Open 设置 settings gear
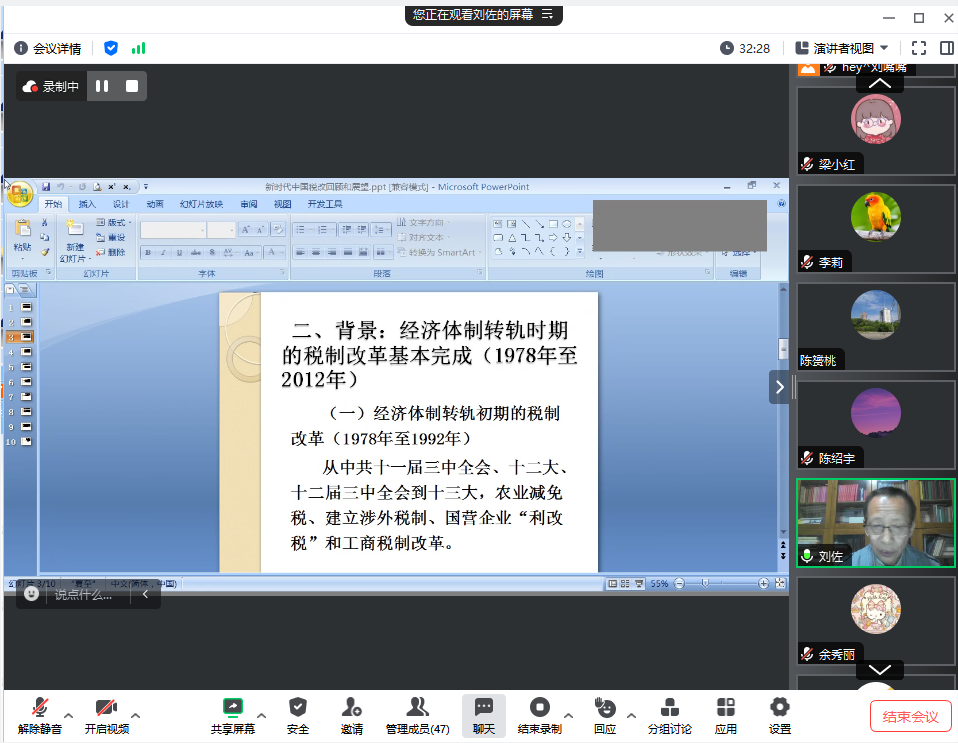Image resolution: width=958 pixels, height=743 pixels. click(780, 715)
